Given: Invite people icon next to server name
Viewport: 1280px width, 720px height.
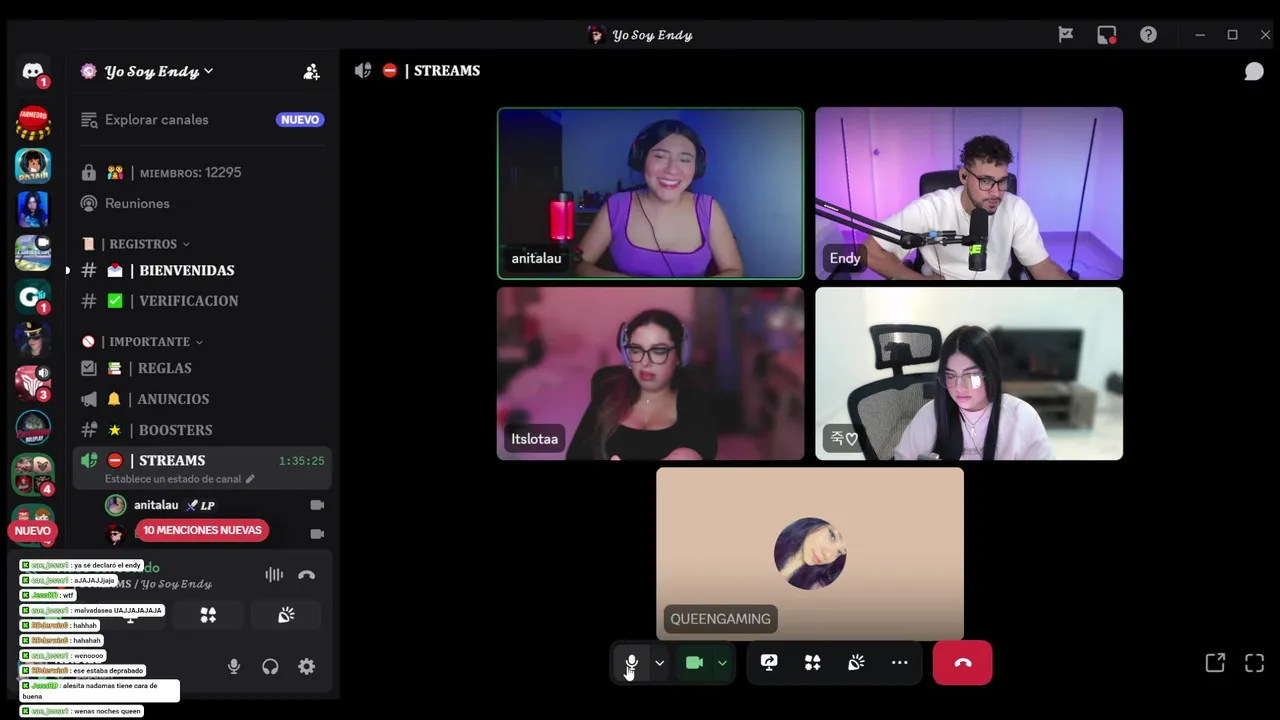Looking at the screenshot, I should 312,72.
